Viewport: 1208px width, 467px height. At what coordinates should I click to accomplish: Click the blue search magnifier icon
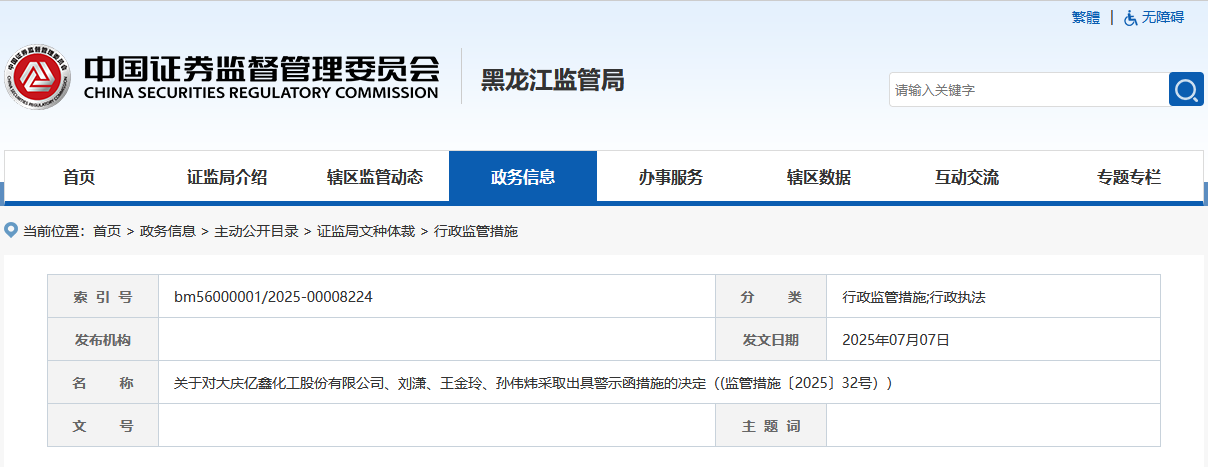(x=1185, y=89)
